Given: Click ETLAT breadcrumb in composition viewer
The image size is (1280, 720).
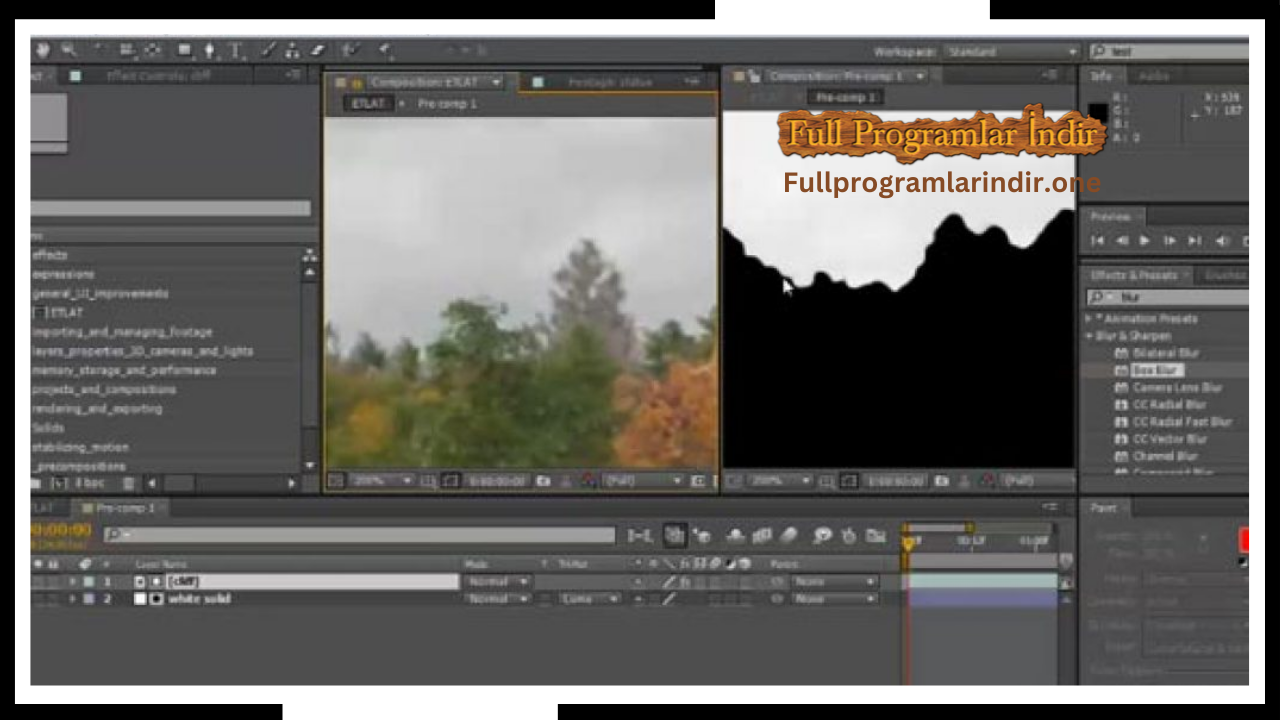Looking at the screenshot, I should [x=368, y=104].
